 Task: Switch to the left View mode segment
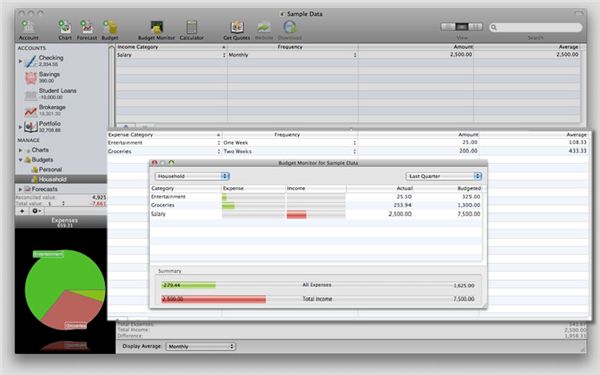pos(448,27)
